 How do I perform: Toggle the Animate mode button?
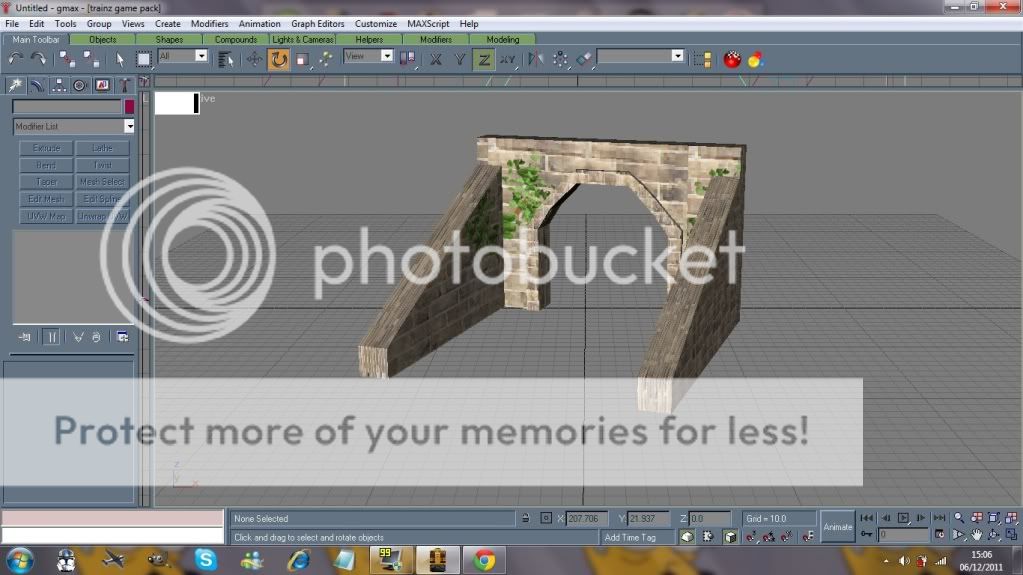point(837,527)
